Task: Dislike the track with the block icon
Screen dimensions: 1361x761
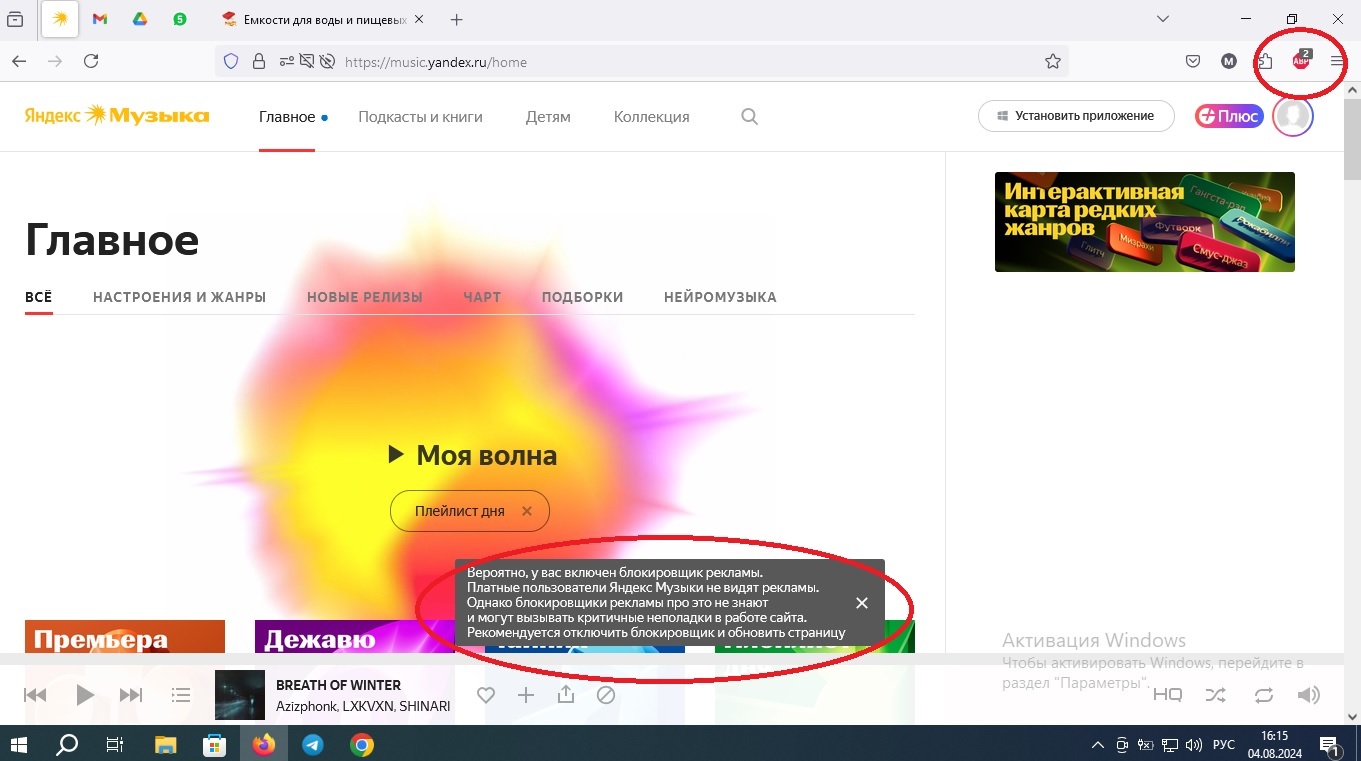Action: point(606,695)
